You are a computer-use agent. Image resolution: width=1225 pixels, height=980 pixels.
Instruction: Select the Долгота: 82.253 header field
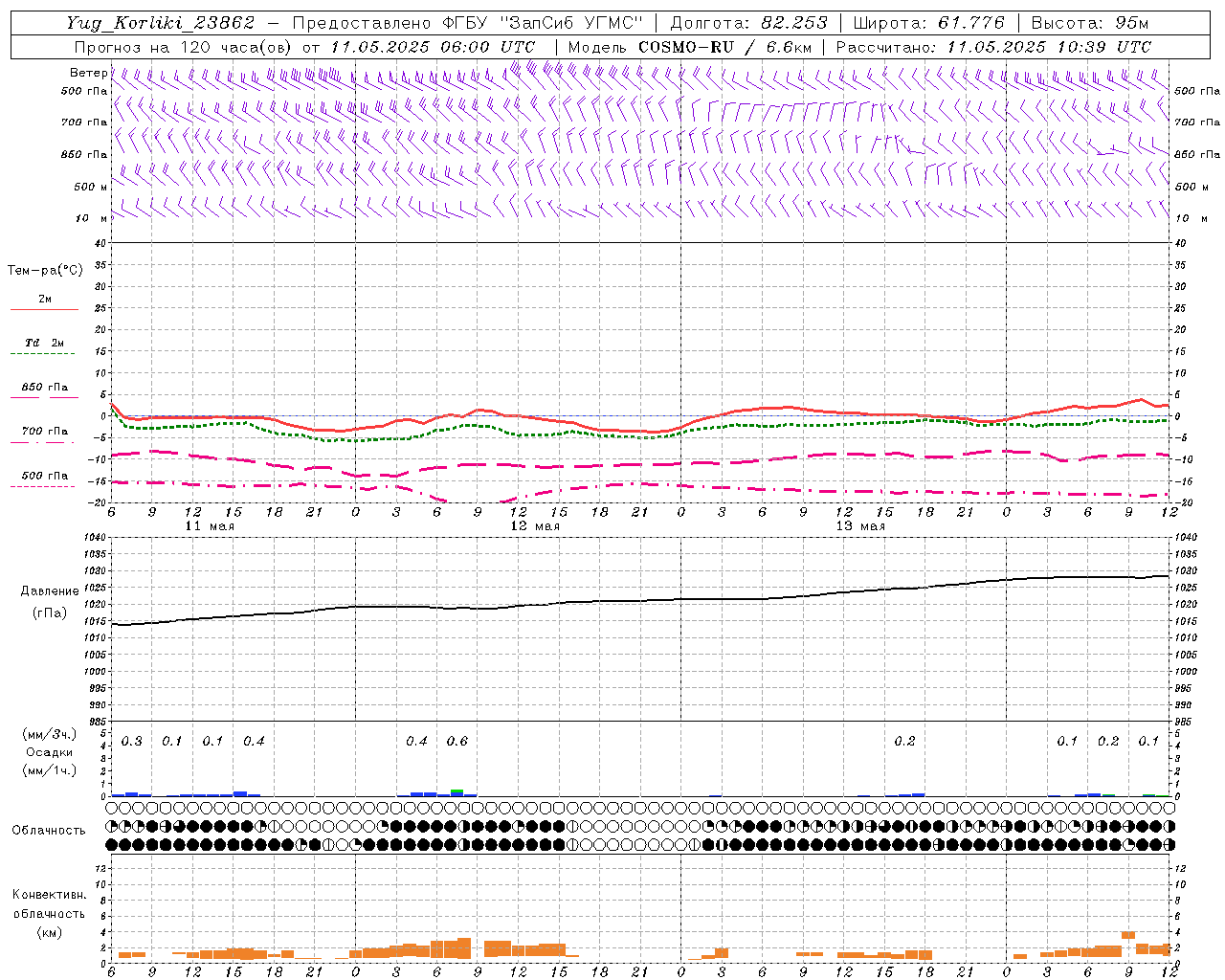click(x=749, y=23)
